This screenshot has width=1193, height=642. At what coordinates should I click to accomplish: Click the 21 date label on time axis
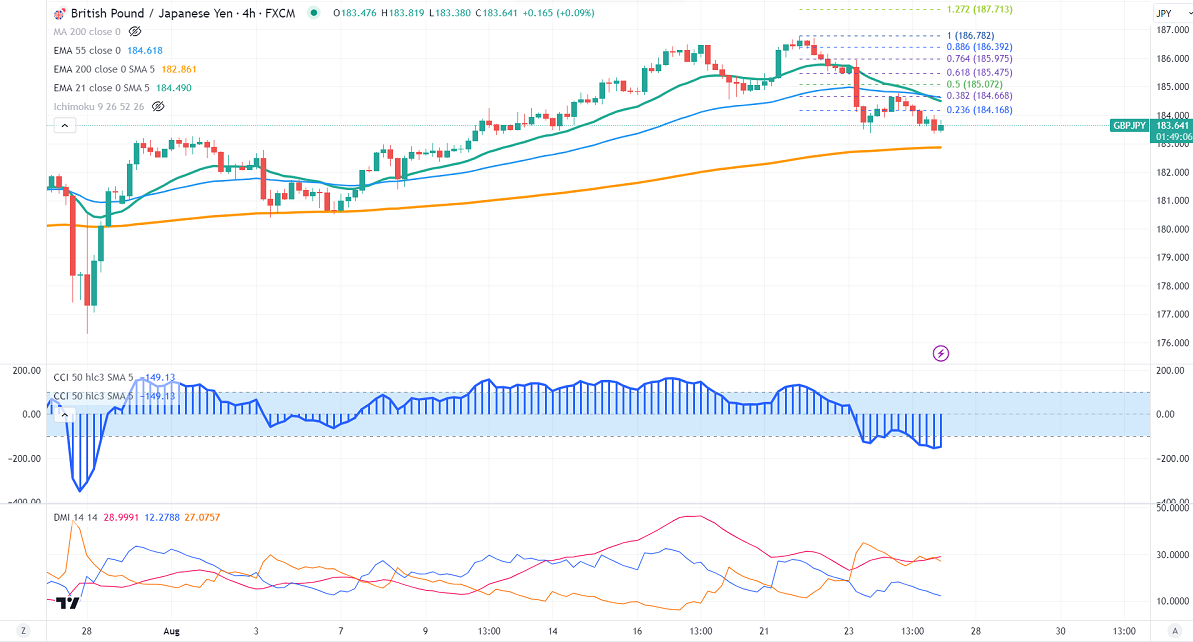[x=764, y=631]
